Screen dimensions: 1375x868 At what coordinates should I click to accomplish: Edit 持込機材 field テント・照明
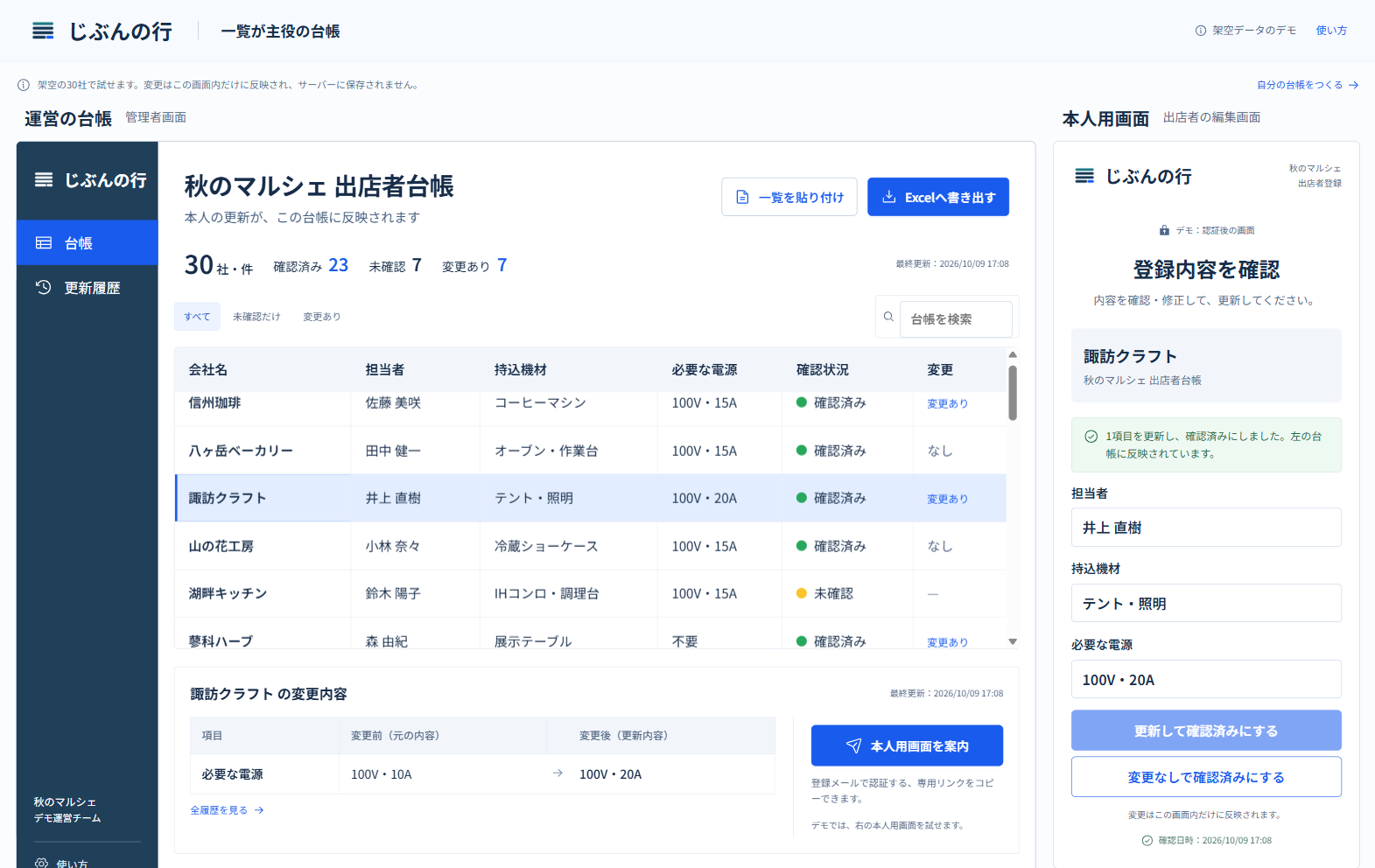pyautogui.click(x=1206, y=603)
